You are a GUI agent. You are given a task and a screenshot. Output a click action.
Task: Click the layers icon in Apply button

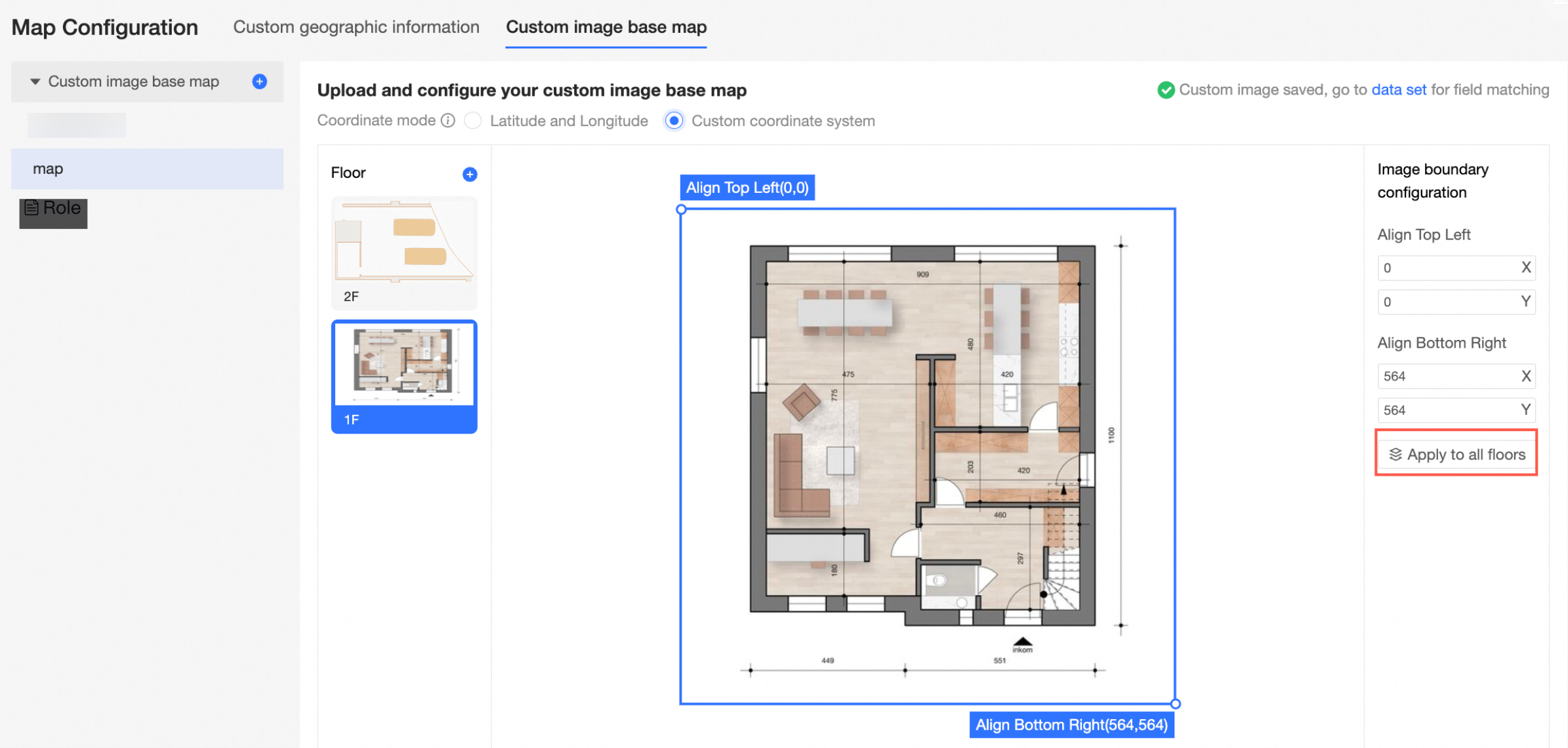click(x=1395, y=454)
